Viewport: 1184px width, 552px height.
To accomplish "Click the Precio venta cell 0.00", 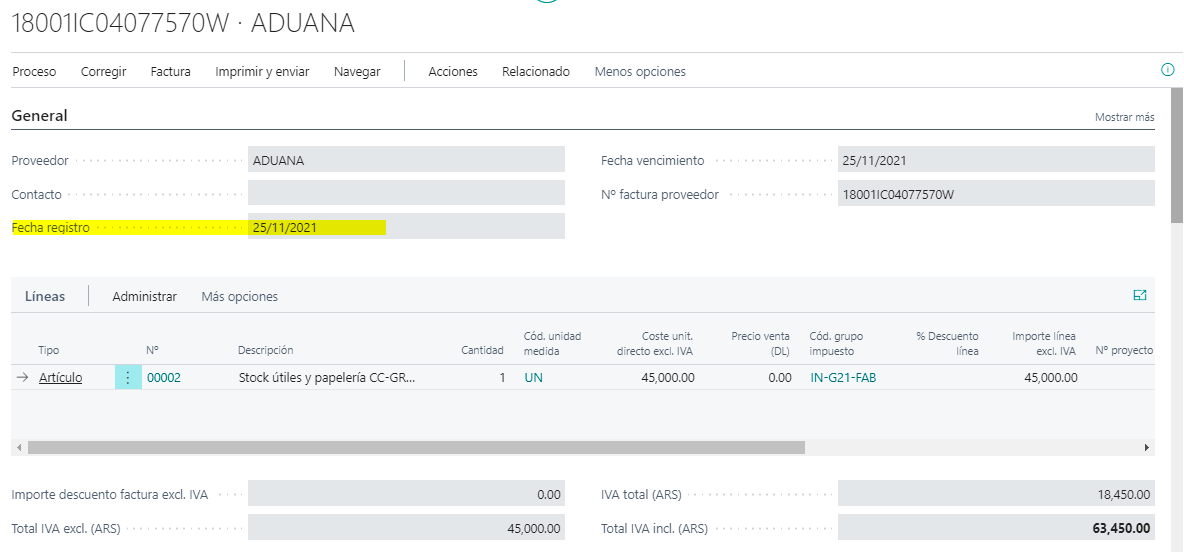I will click(x=779, y=378).
